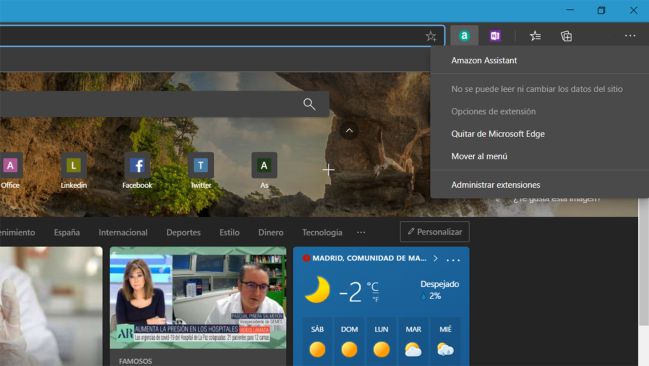Open the OneNote extension icon
The width and height of the screenshot is (649, 366).
[x=495, y=36]
